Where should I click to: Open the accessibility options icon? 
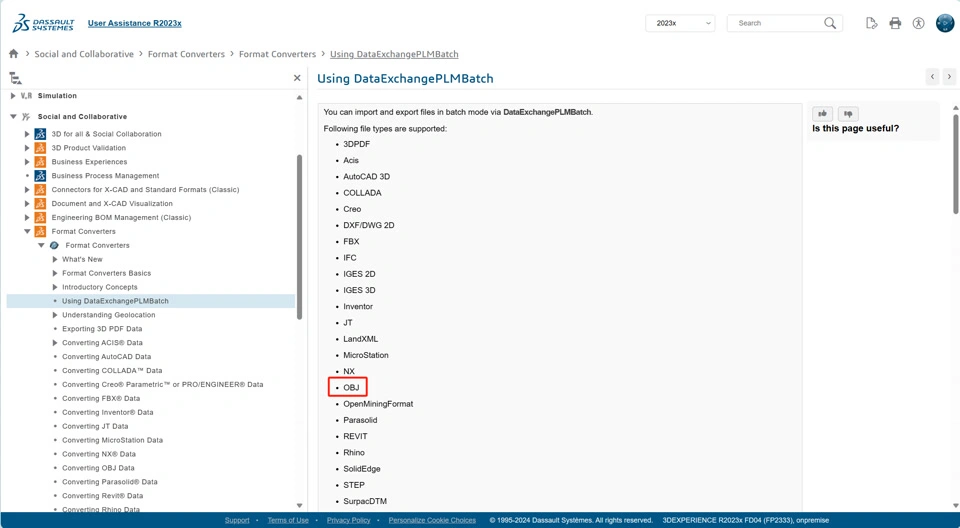tap(918, 23)
